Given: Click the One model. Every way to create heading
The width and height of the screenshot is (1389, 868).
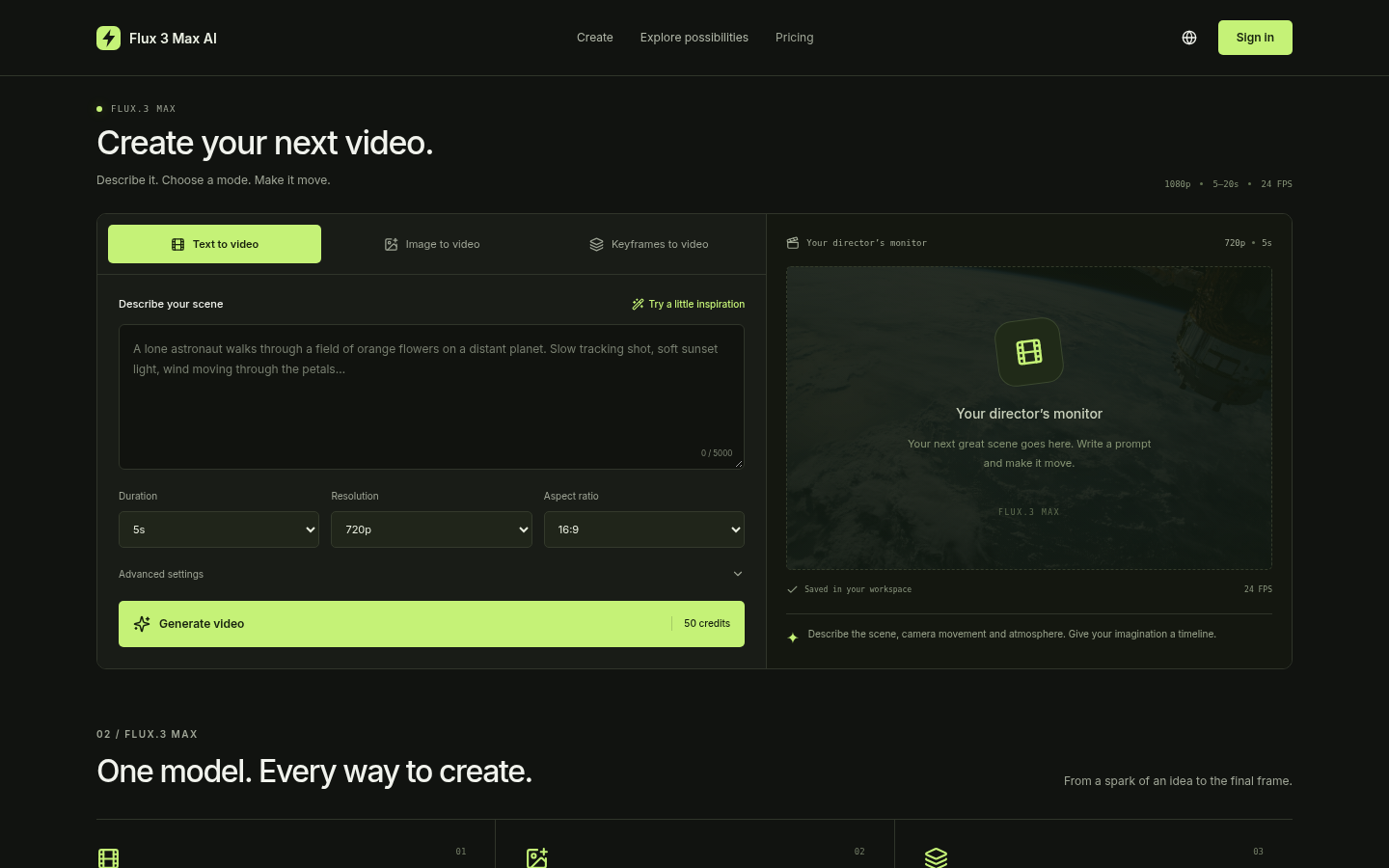Looking at the screenshot, I should [314, 772].
